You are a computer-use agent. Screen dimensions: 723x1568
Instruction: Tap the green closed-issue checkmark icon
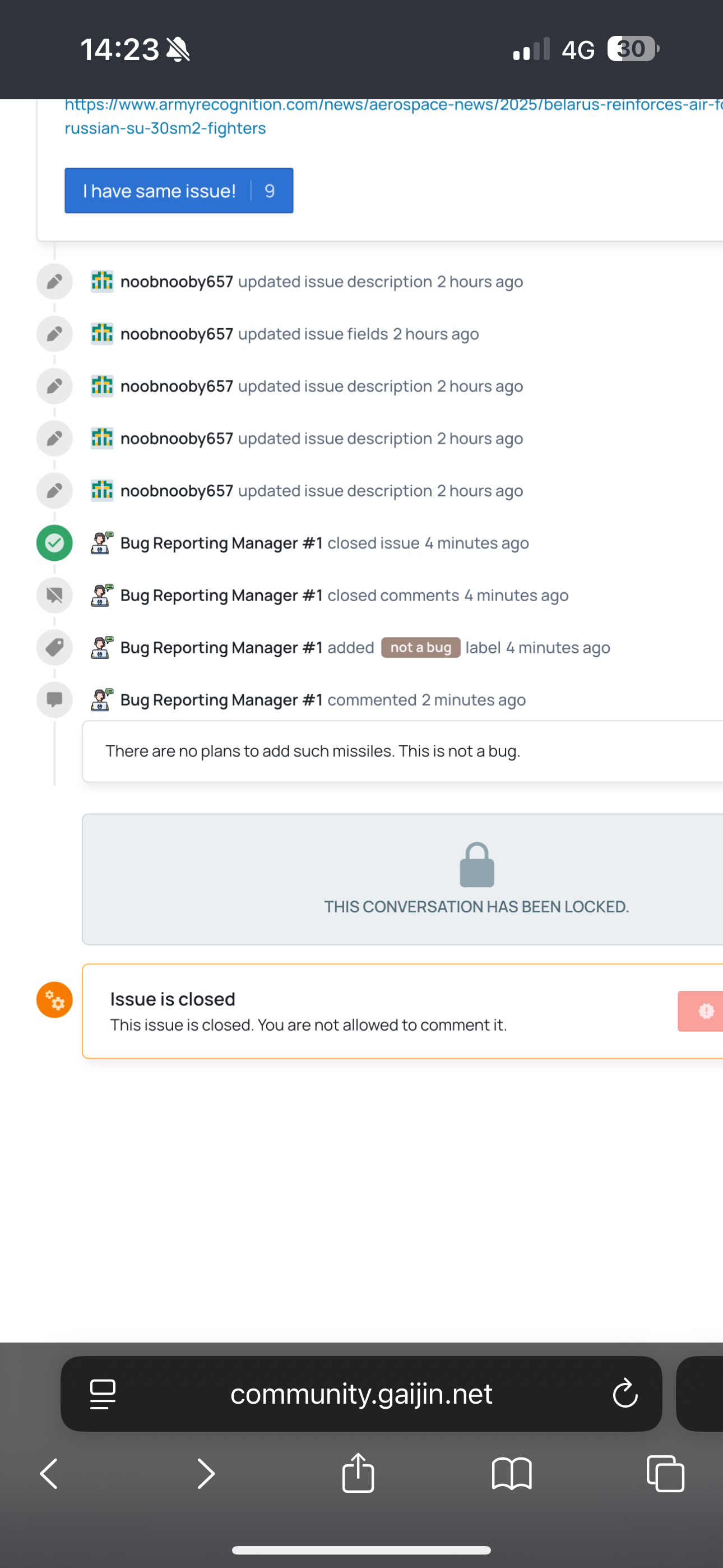[55, 542]
